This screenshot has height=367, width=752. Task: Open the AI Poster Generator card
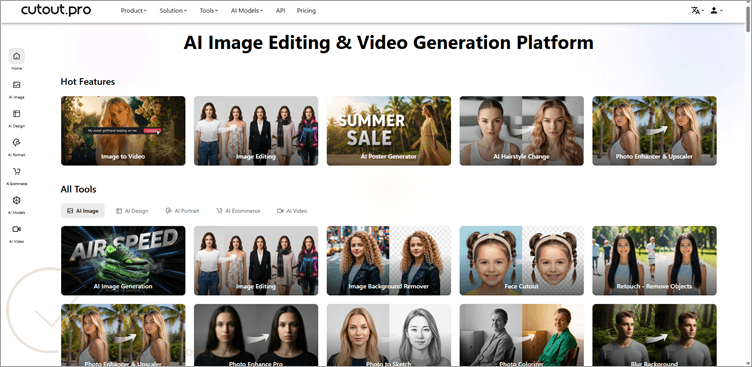coord(389,131)
